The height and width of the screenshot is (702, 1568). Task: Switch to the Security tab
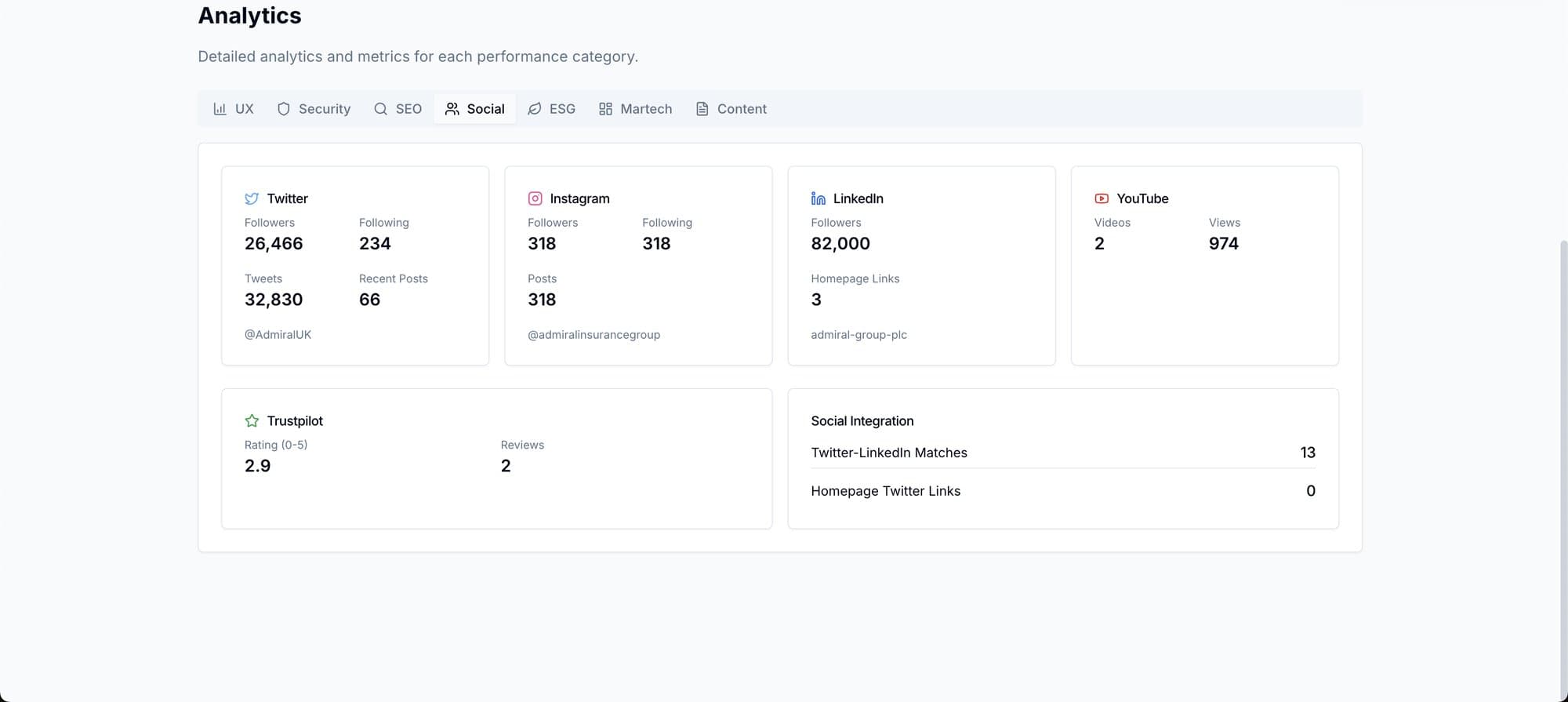pyautogui.click(x=314, y=109)
